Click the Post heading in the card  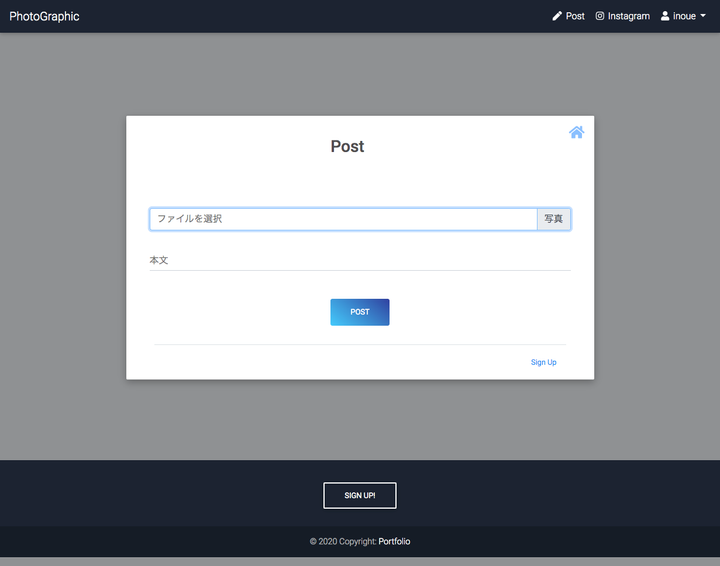pyautogui.click(x=347, y=146)
